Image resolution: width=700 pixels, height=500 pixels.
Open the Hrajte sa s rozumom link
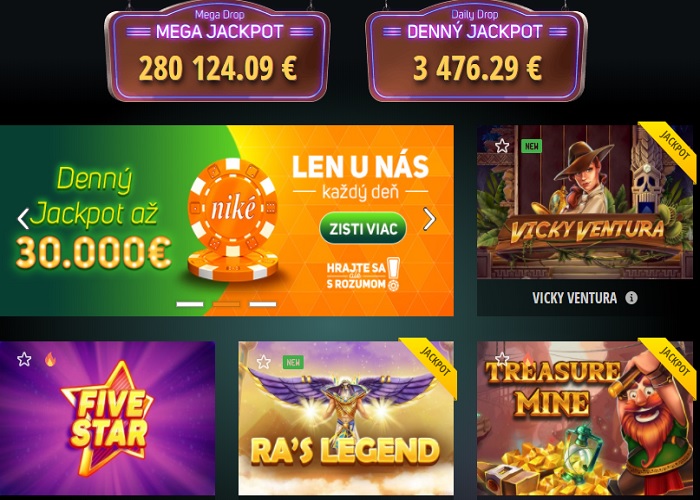coord(363,275)
